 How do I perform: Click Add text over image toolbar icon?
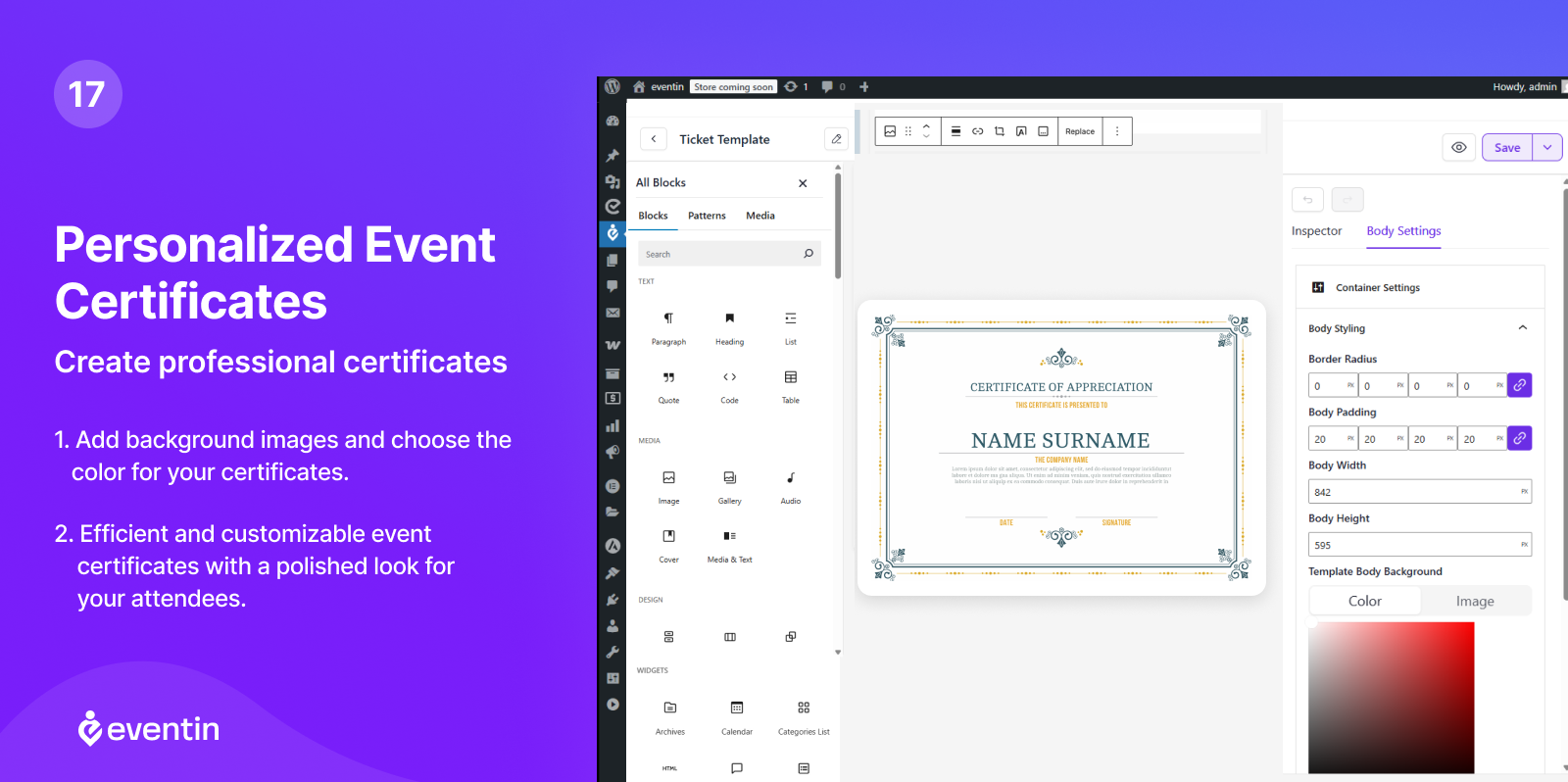[x=1021, y=131]
